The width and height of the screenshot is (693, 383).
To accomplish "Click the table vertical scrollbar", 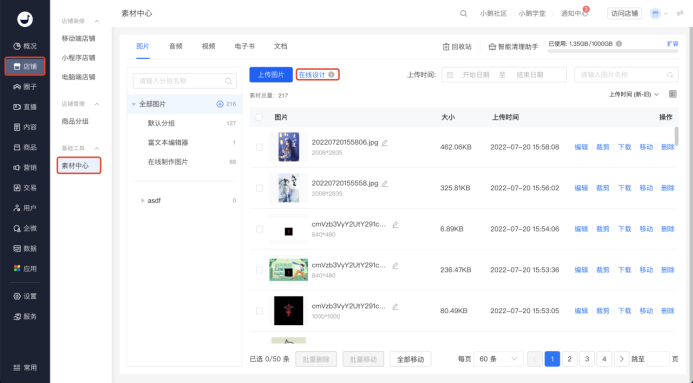I will 676,136.
